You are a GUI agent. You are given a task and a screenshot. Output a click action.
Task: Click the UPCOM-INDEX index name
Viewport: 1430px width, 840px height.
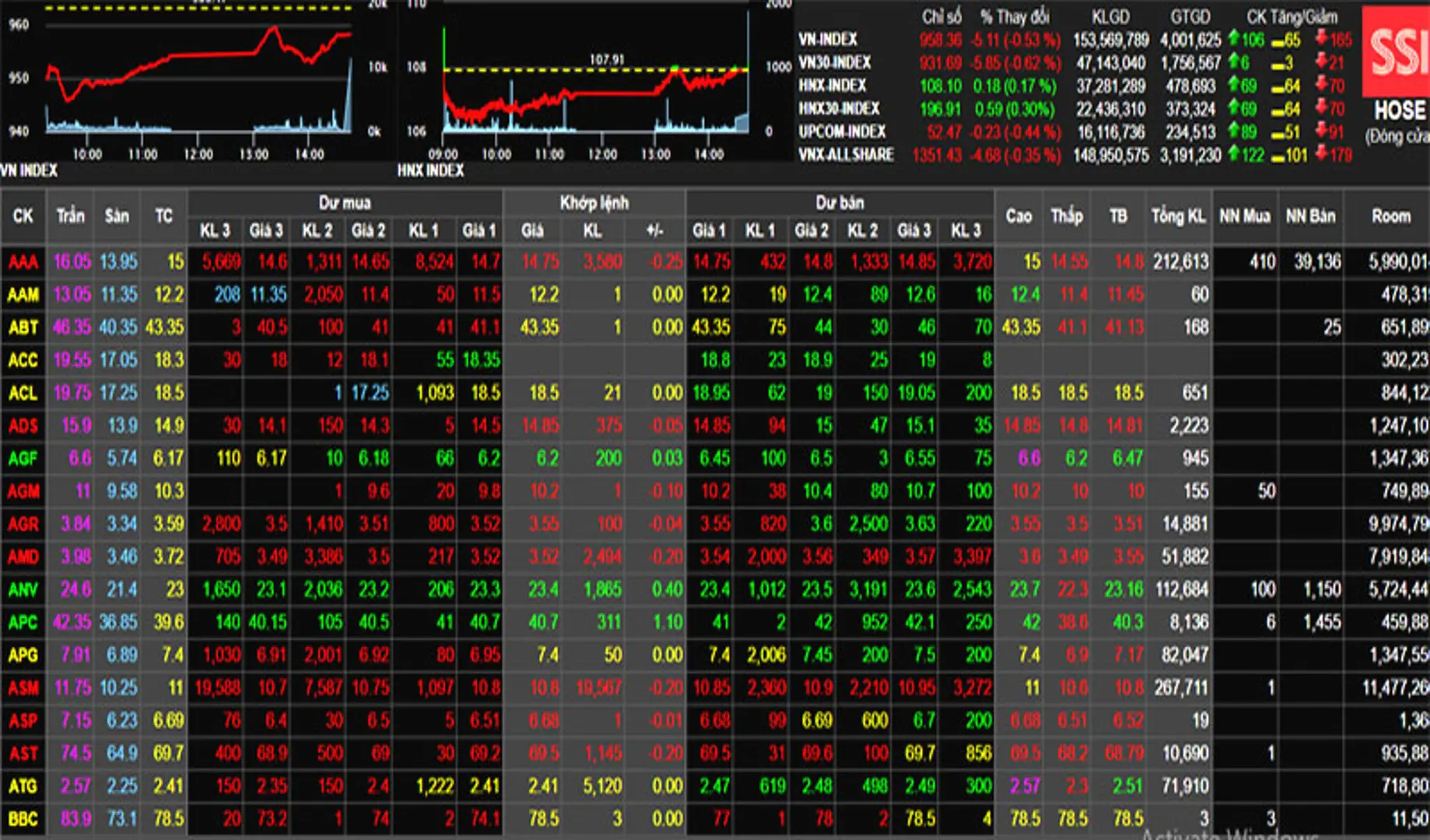point(842,131)
